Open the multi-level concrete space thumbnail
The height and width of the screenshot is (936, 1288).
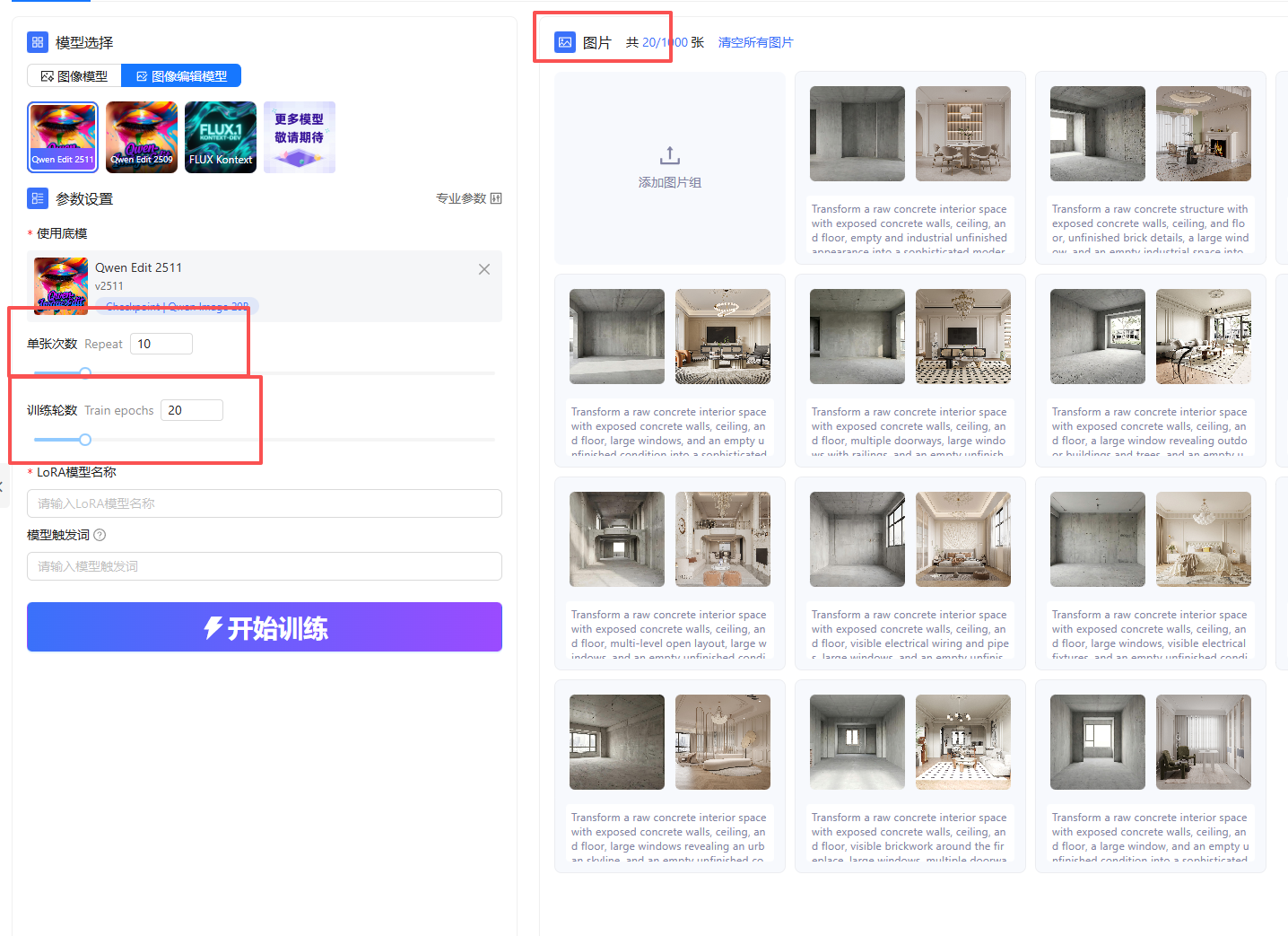click(x=617, y=539)
